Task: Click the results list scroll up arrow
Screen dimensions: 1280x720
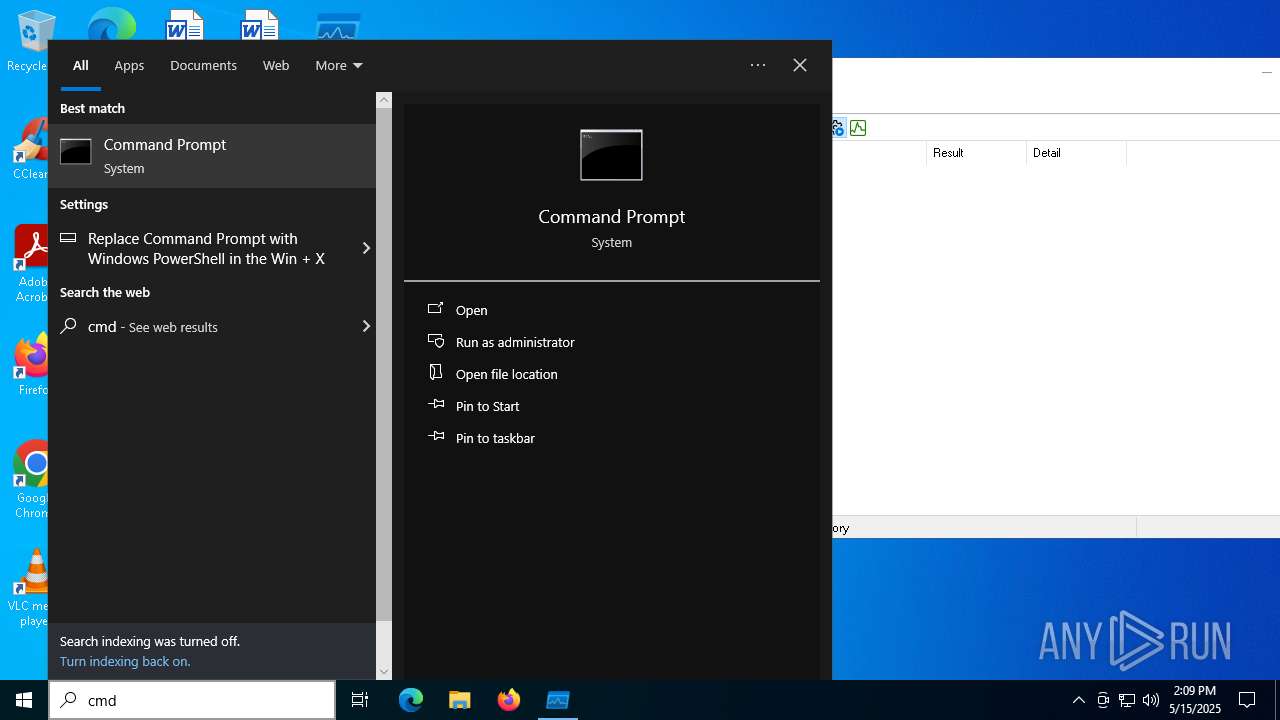Action: tap(384, 100)
